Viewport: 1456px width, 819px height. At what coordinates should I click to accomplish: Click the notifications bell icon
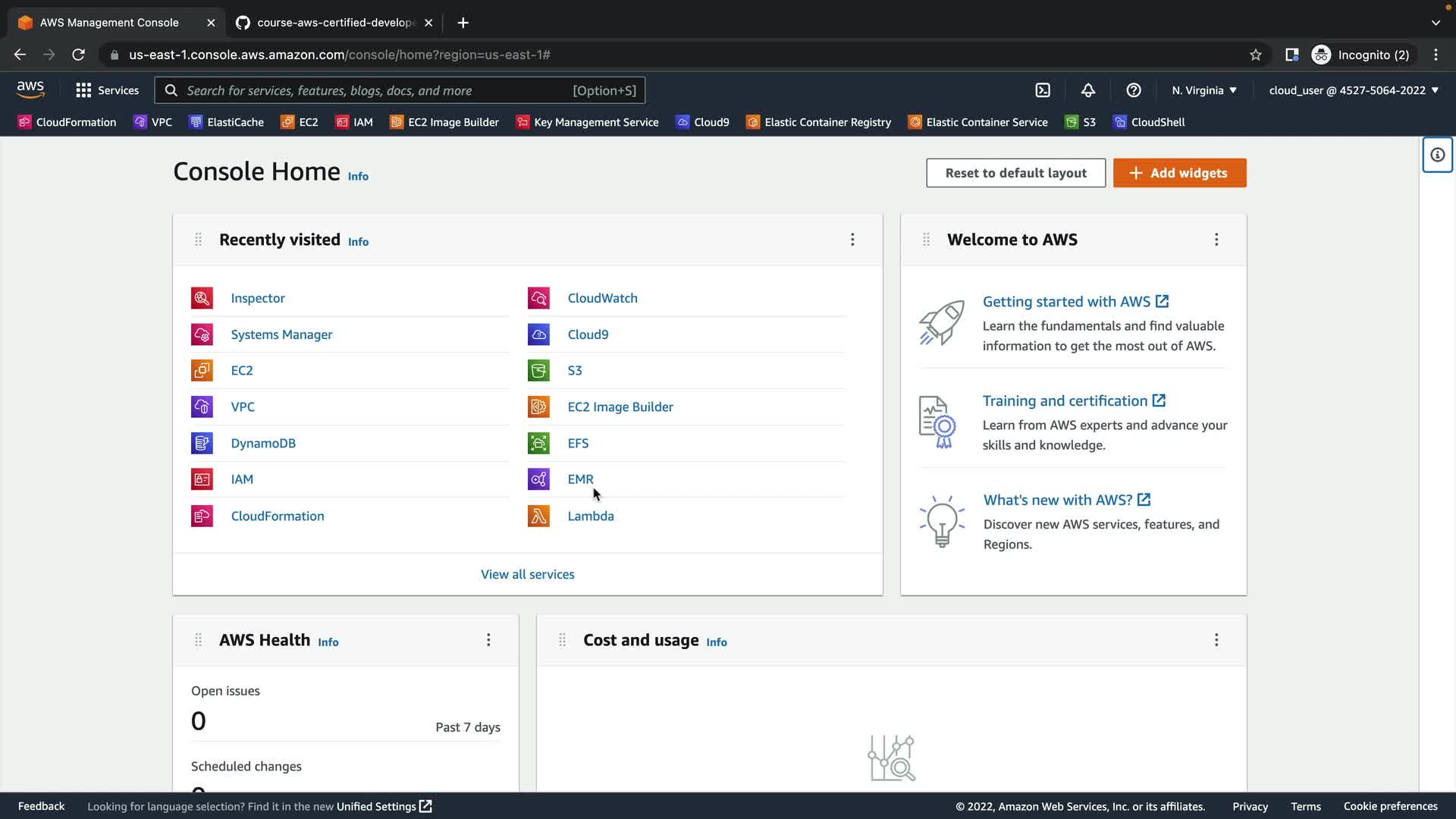1087,90
